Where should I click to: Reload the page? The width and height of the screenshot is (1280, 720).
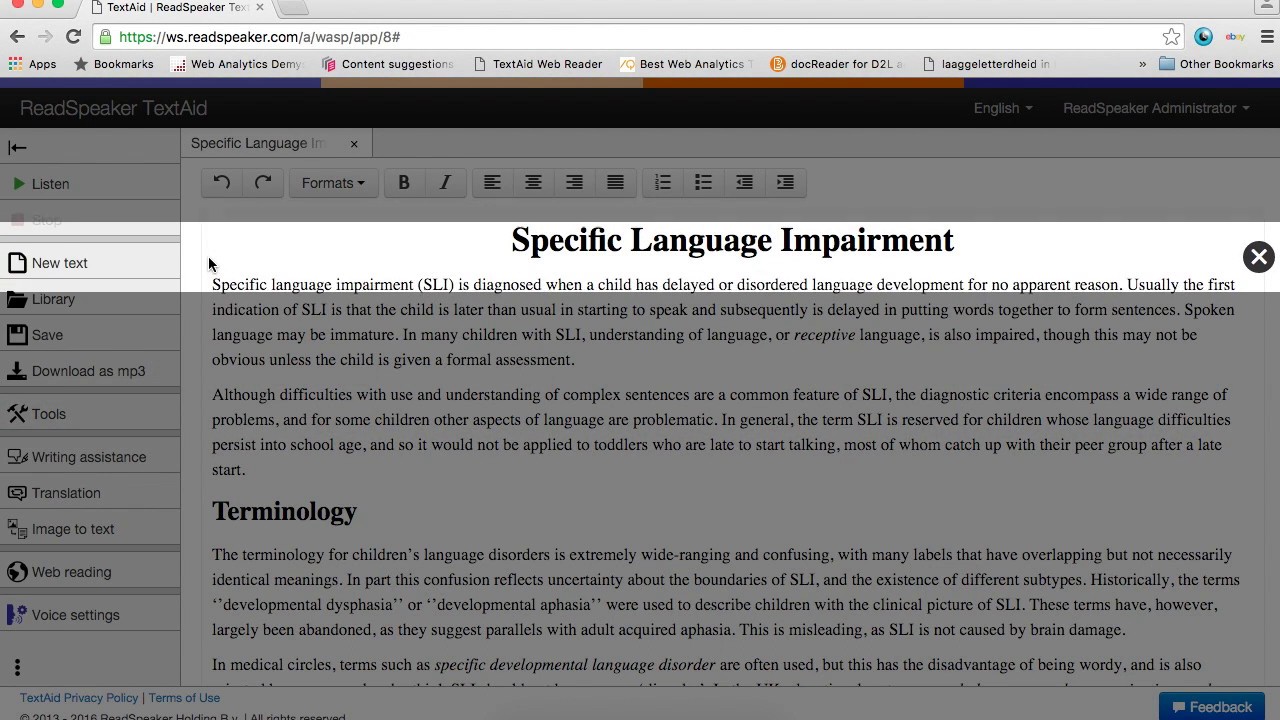point(73,37)
